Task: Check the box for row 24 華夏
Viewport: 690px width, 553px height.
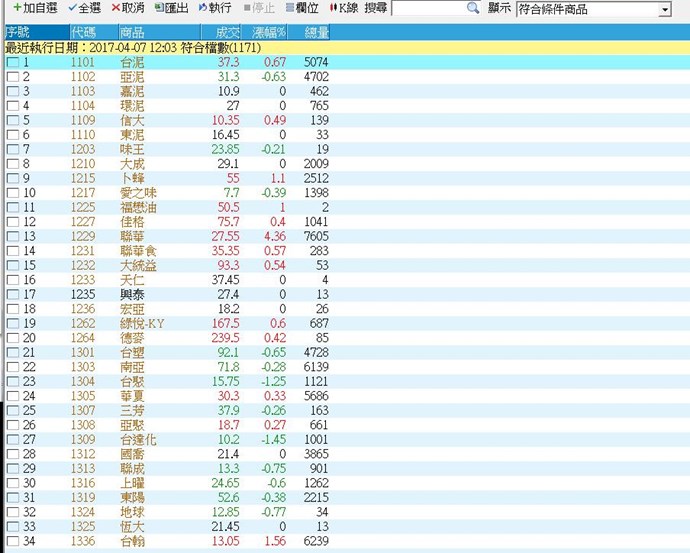Action: pyautogui.click(x=13, y=396)
